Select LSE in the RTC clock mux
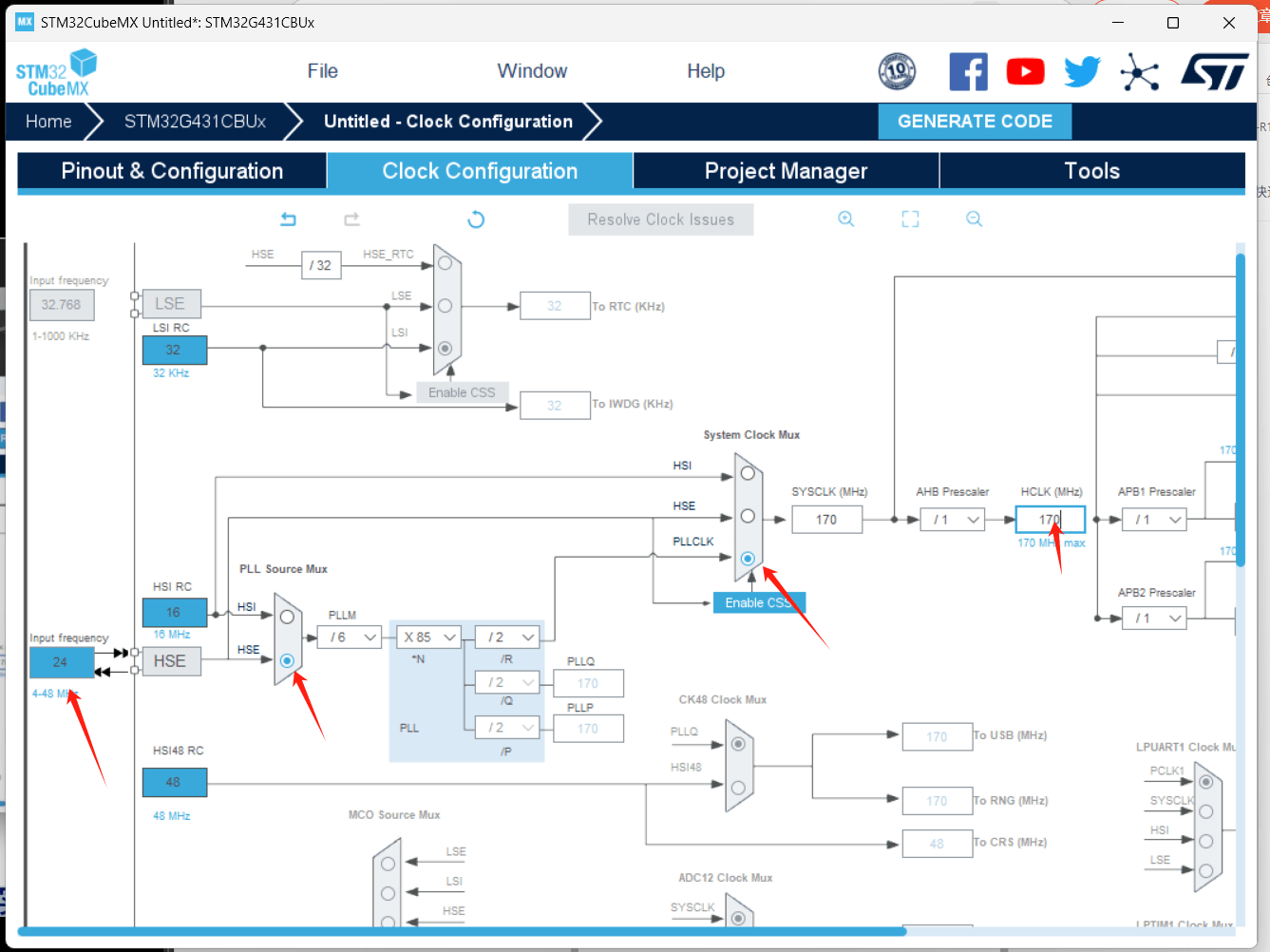1270x952 pixels. 445,306
